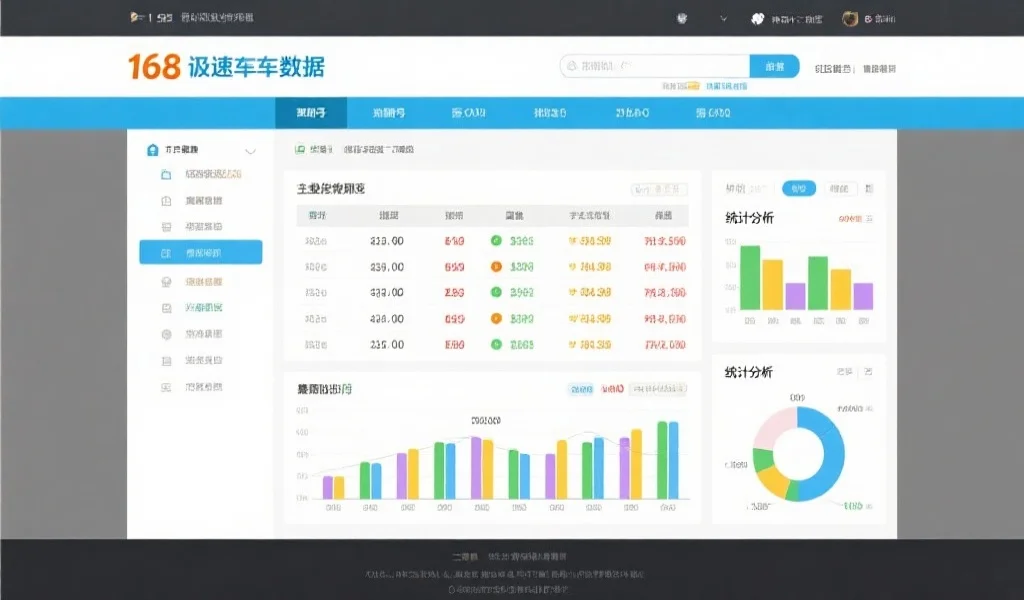This screenshot has width=1024, height=600.
Task: Click the last icon at the sidebar bottom
Action: tap(166, 387)
